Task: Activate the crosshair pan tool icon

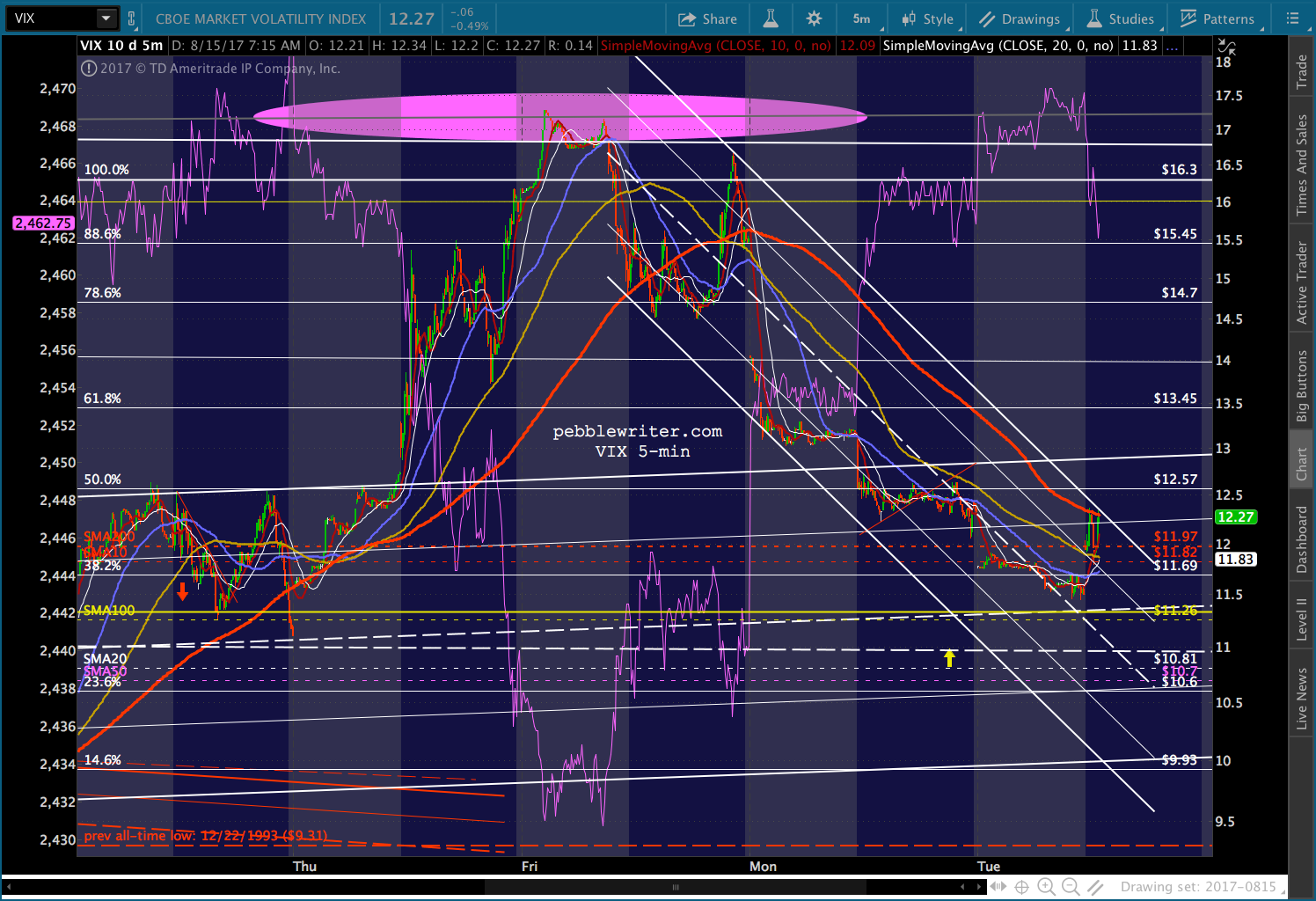Action: pos(1021,887)
